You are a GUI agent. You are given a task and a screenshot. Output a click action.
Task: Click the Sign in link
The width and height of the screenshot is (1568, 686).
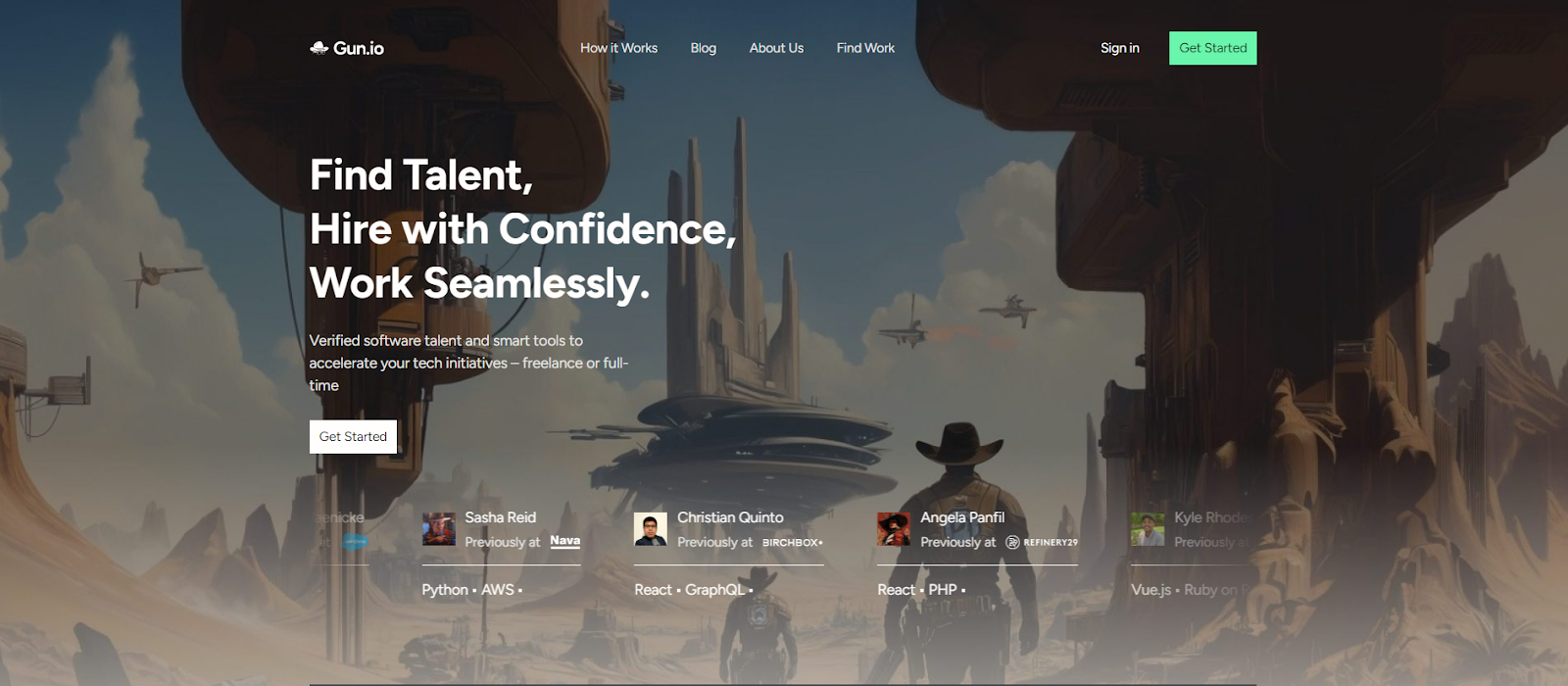pyautogui.click(x=1119, y=48)
